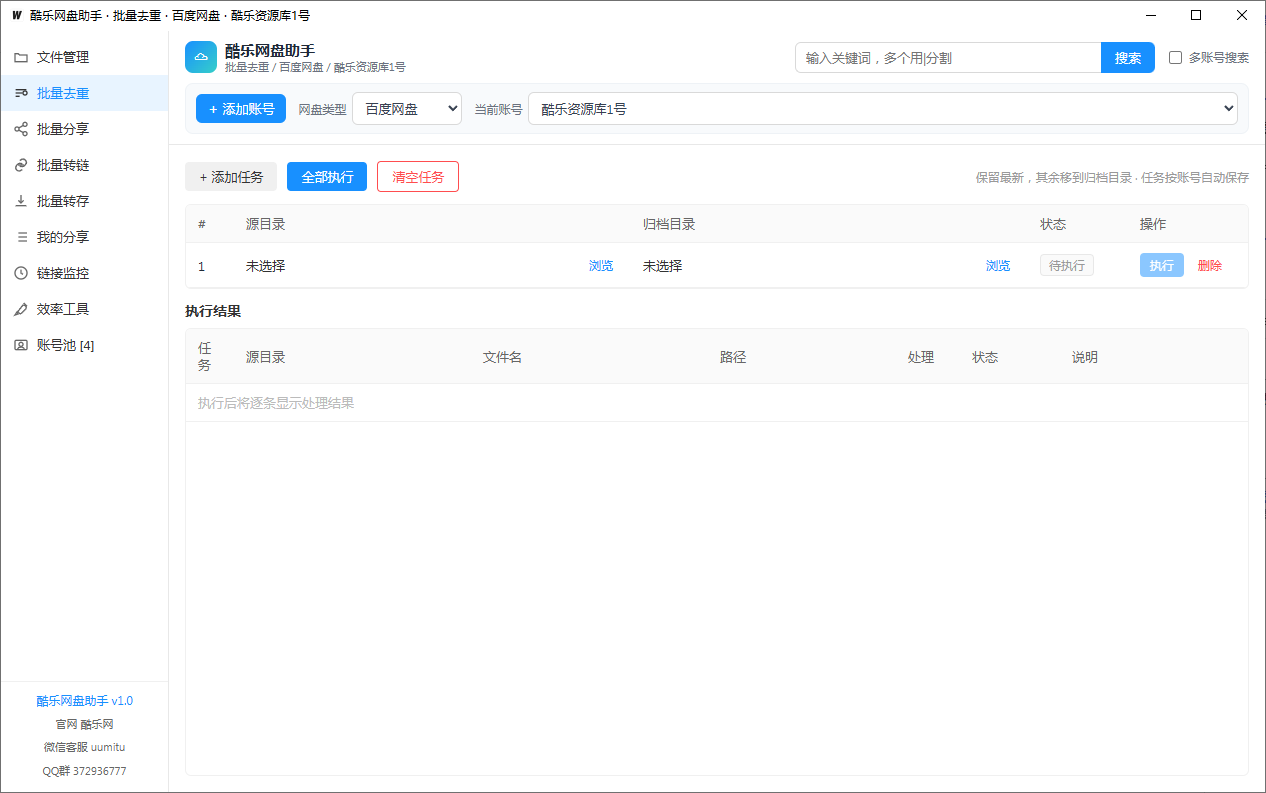Switch to 批量转存 section
The image size is (1266, 793).
tap(84, 201)
